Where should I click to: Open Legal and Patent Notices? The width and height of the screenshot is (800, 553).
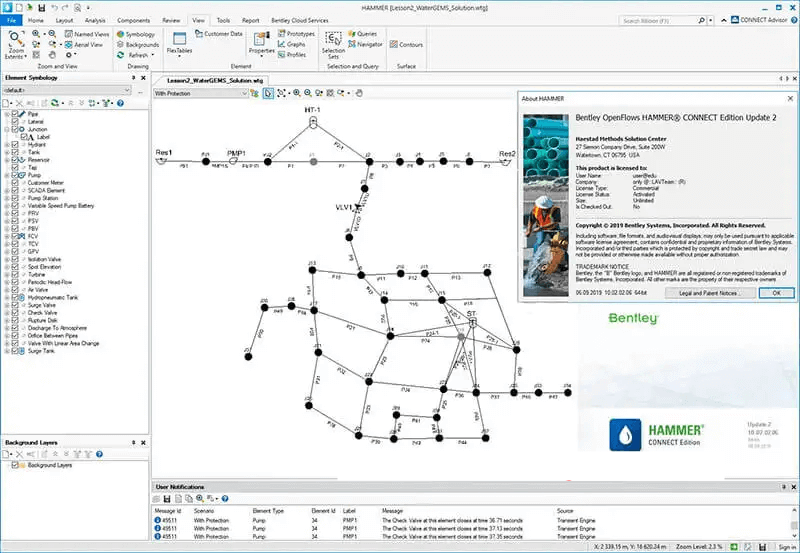point(708,293)
